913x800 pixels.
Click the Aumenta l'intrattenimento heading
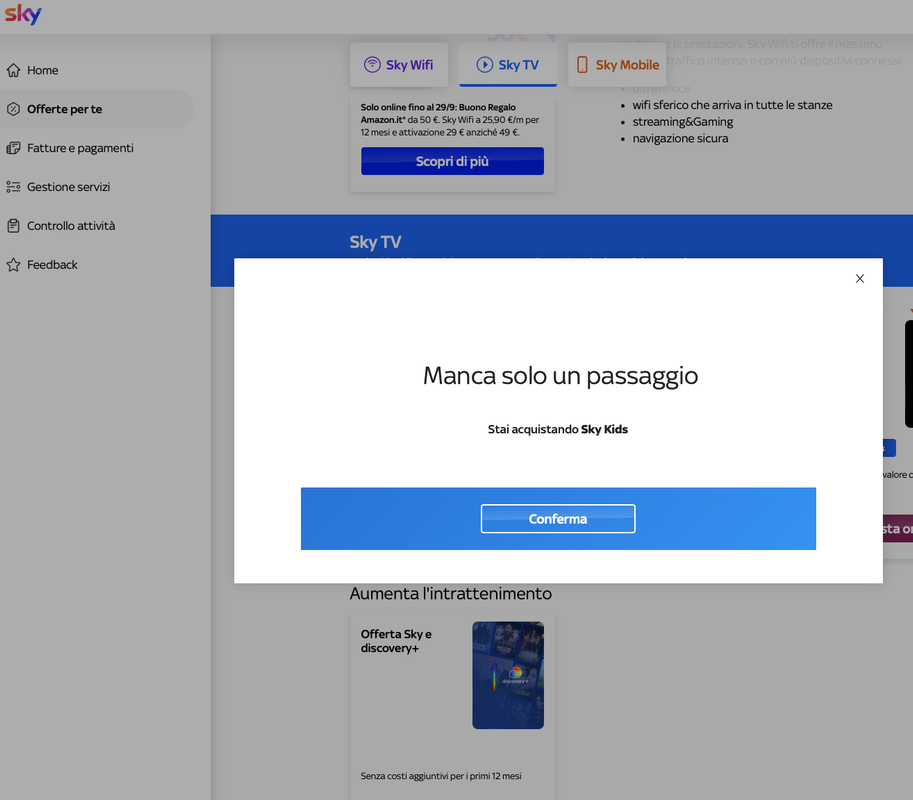point(451,593)
